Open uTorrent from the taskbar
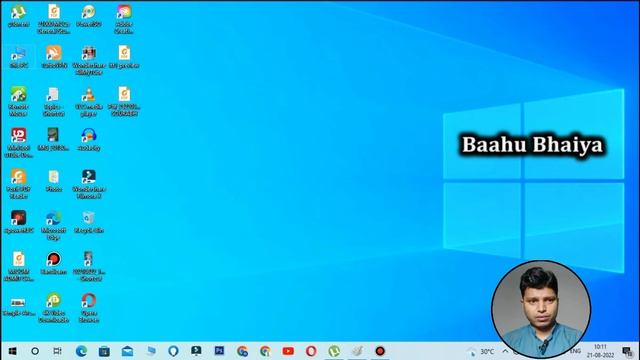This screenshot has width=640, height=360. [x=334, y=351]
